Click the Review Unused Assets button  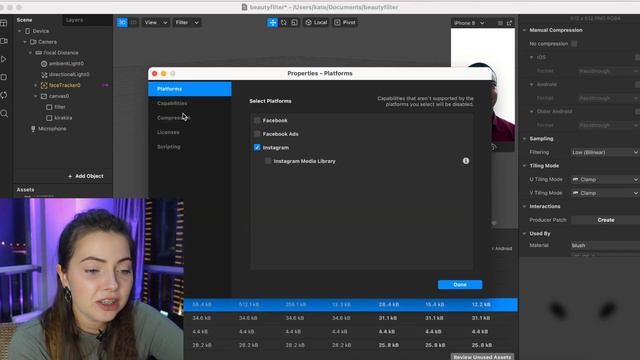tap(482, 357)
